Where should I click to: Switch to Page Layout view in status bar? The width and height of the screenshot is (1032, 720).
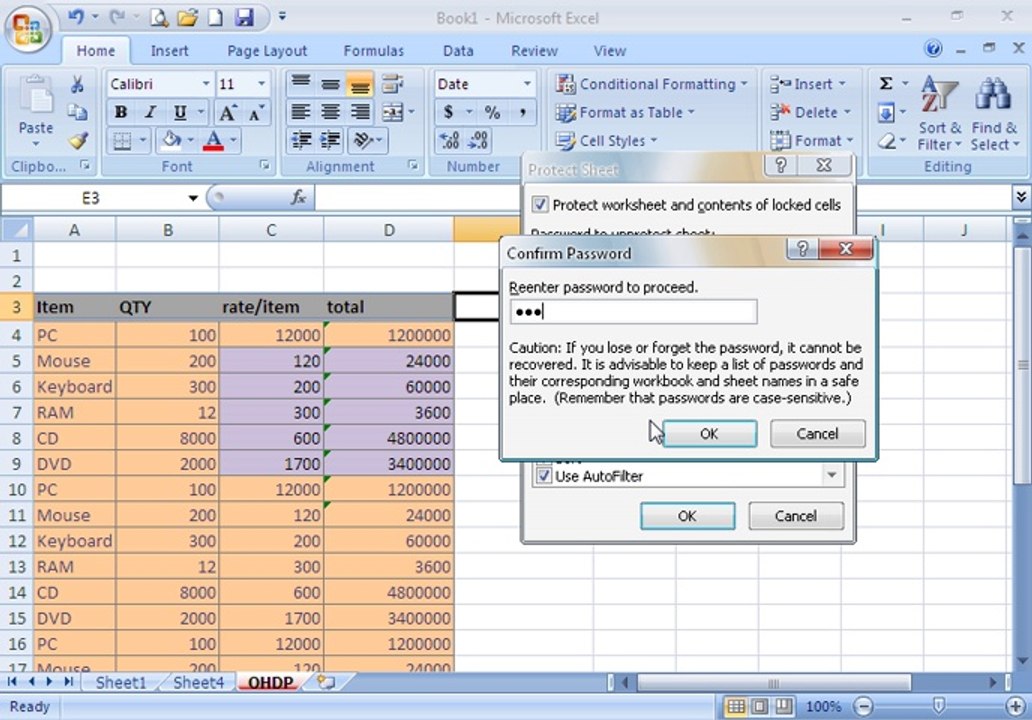click(760, 706)
